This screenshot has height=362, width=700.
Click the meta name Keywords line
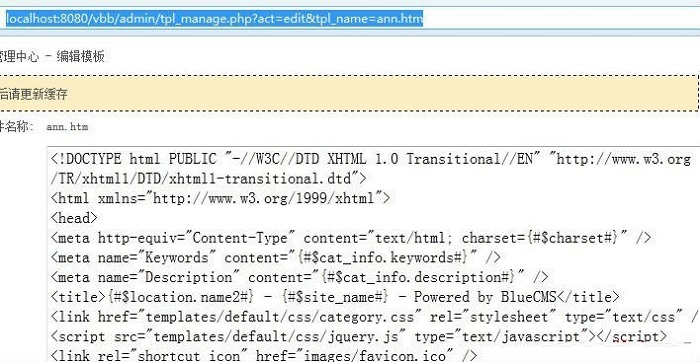click(x=275, y=258)
